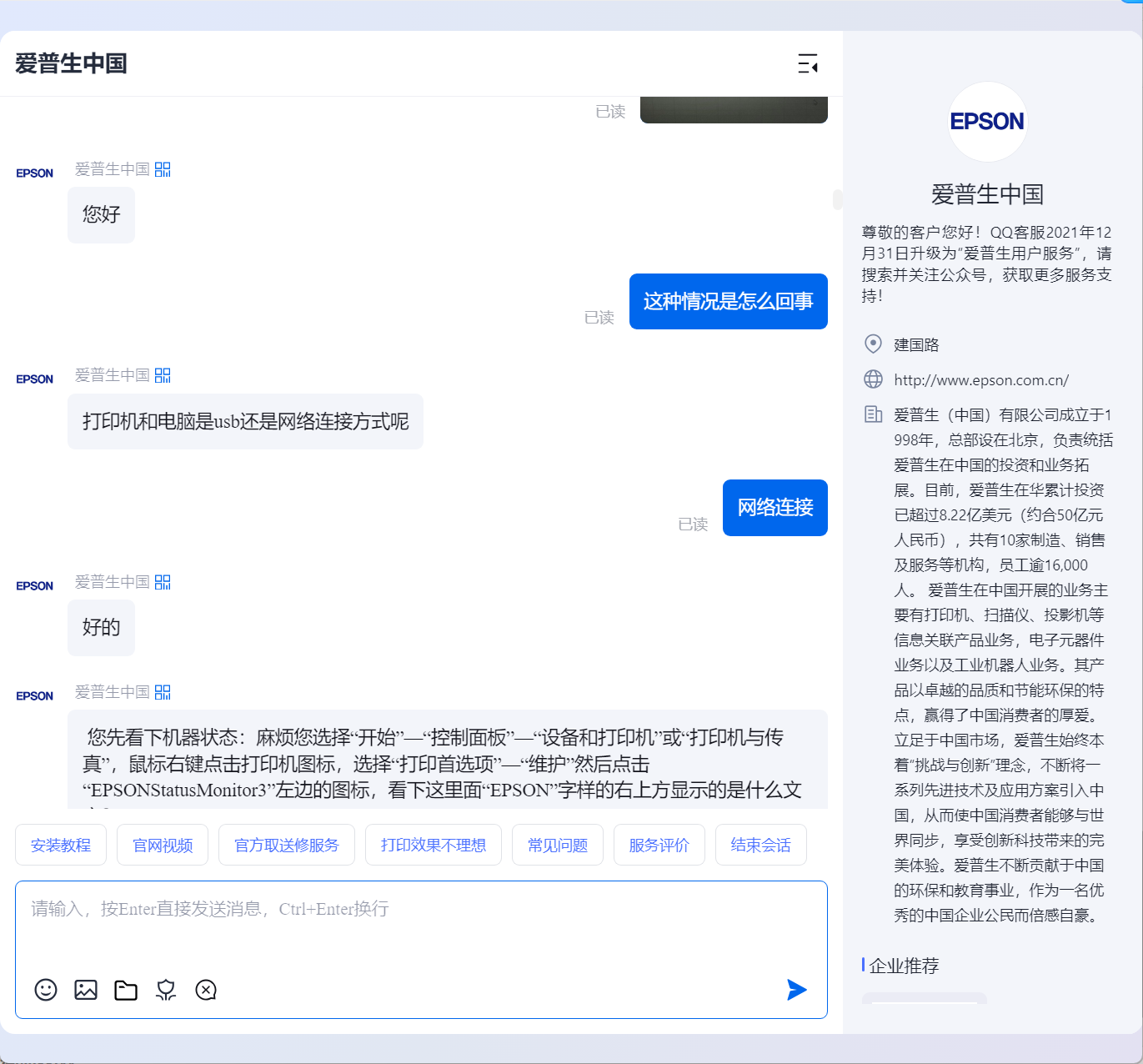Viewport: 1143px width, 1064px height.
Task: Click EPSON avatar beside 您好 message
Action: [34, 173]
